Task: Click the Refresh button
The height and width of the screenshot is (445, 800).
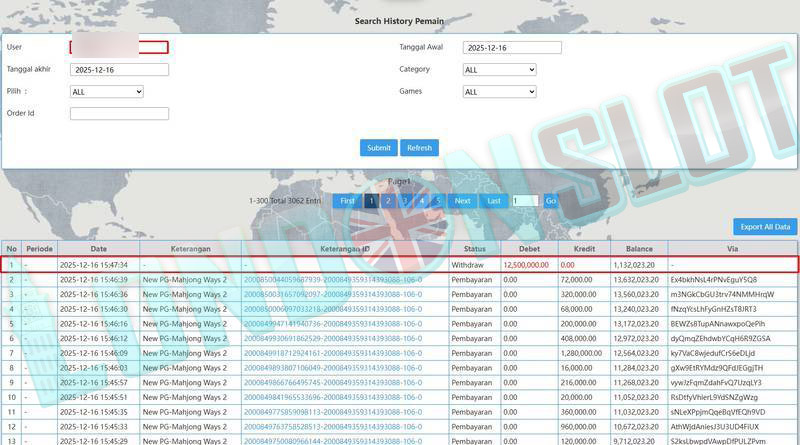Action: click(419, 147)
